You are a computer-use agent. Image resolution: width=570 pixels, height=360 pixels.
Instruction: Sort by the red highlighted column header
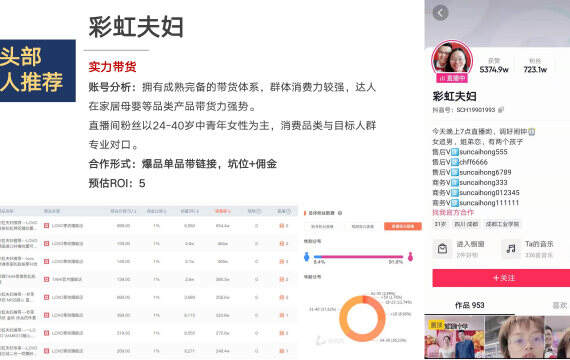(x=222, y=211)
